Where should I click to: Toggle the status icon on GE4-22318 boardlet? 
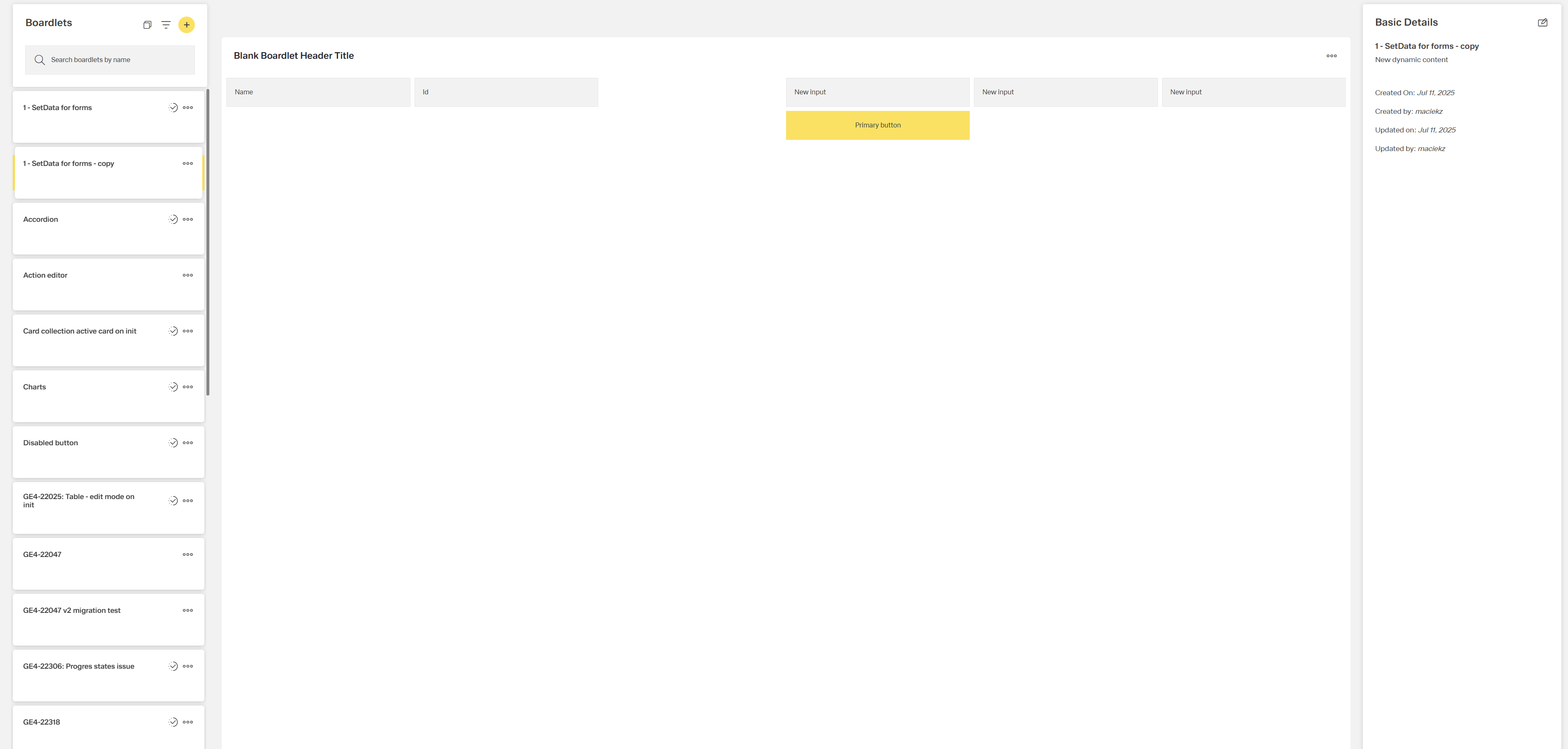tap(172, 722)
